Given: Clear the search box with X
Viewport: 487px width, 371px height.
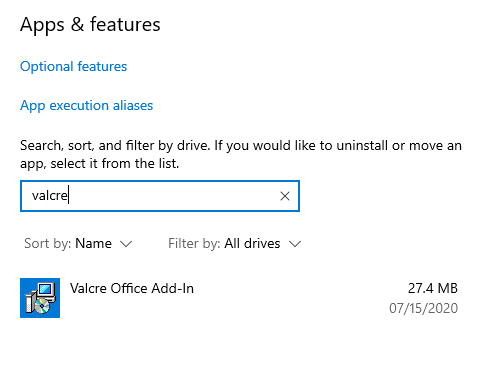Looking at the screenshot, I should tap(285, 196).
